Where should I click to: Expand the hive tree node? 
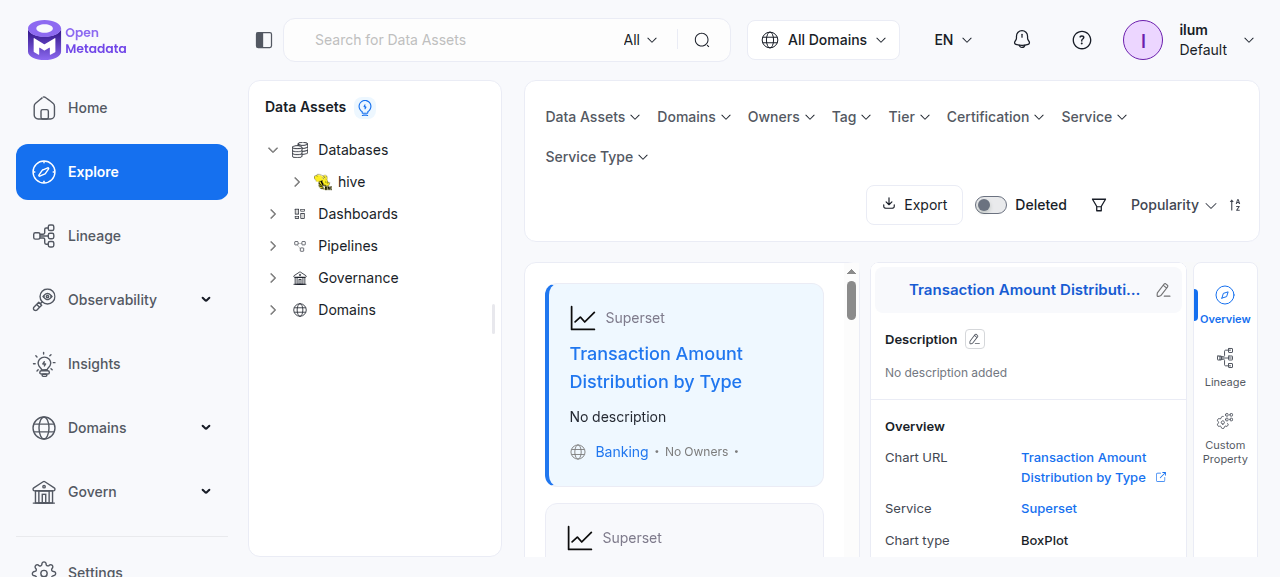coord(297,182)
